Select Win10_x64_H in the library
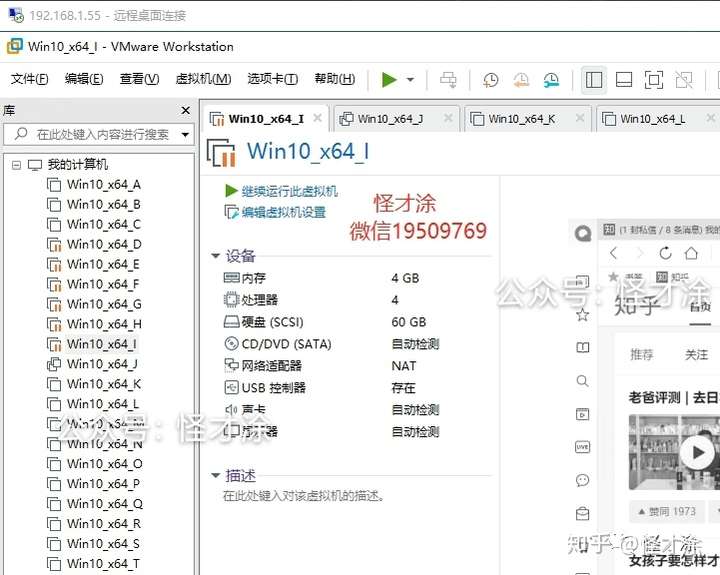 (104, 324)
